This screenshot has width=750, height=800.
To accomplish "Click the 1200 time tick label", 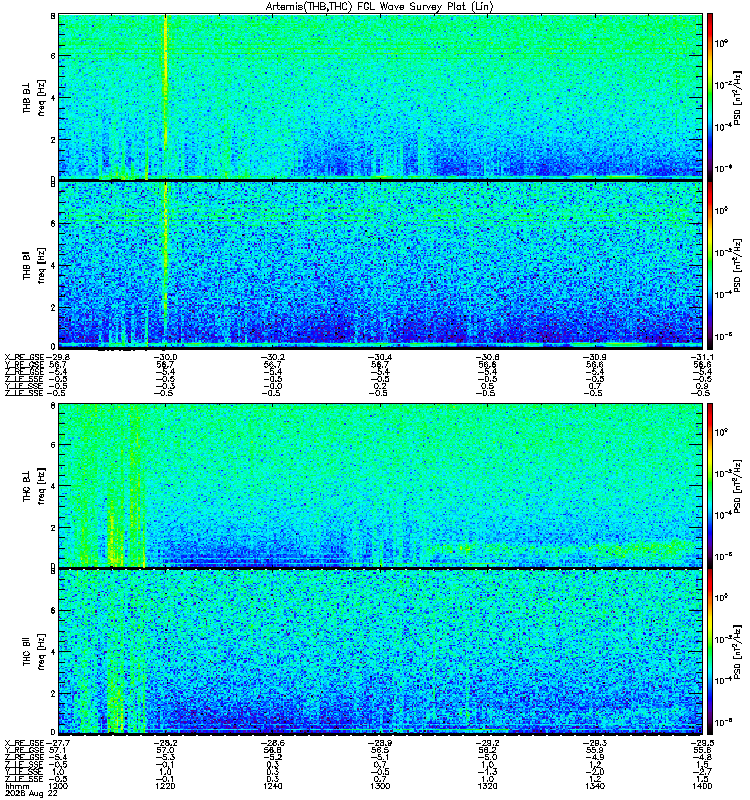I will (x=57, y=786).
